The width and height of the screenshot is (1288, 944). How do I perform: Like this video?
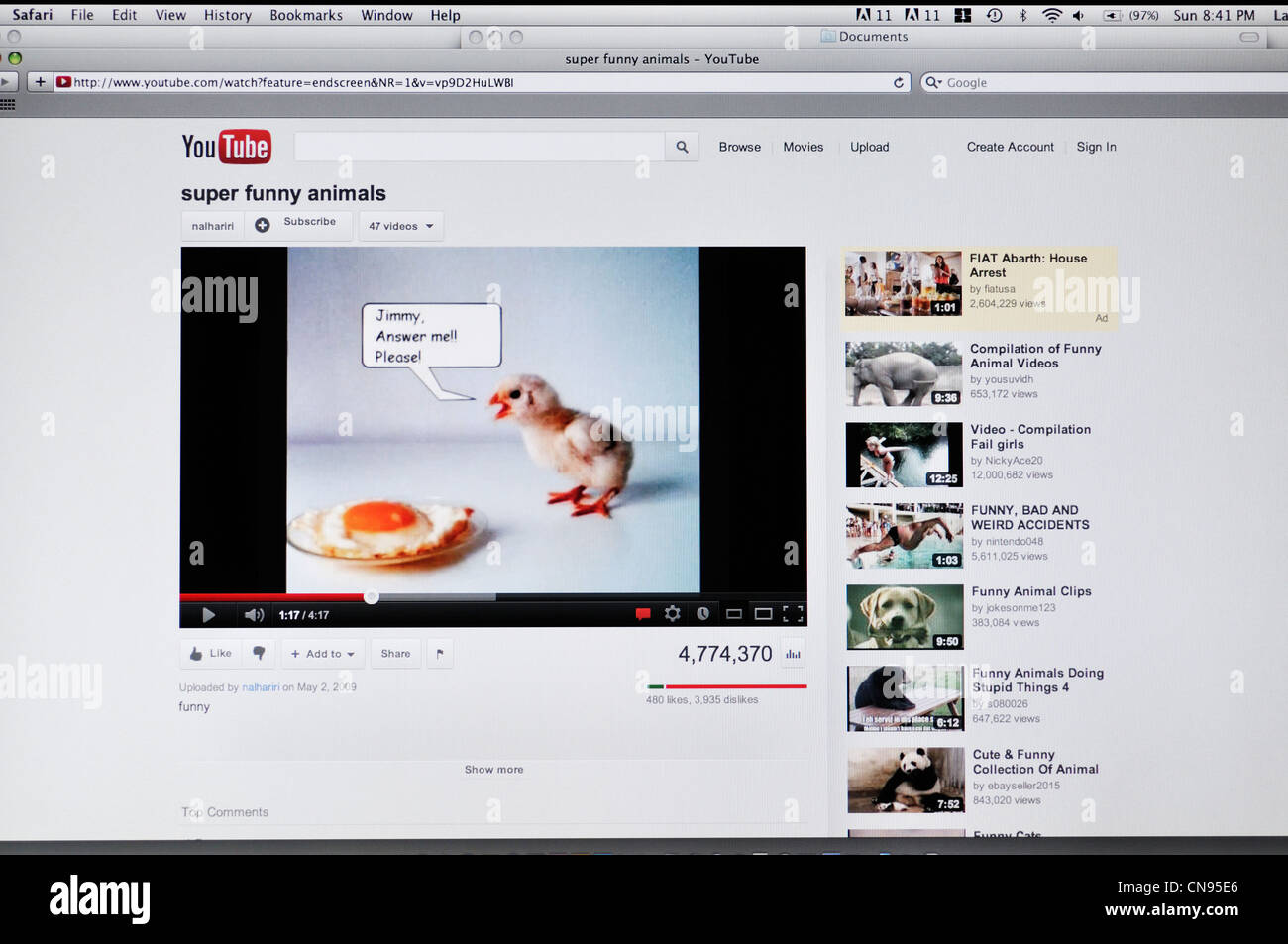(210, 654)
